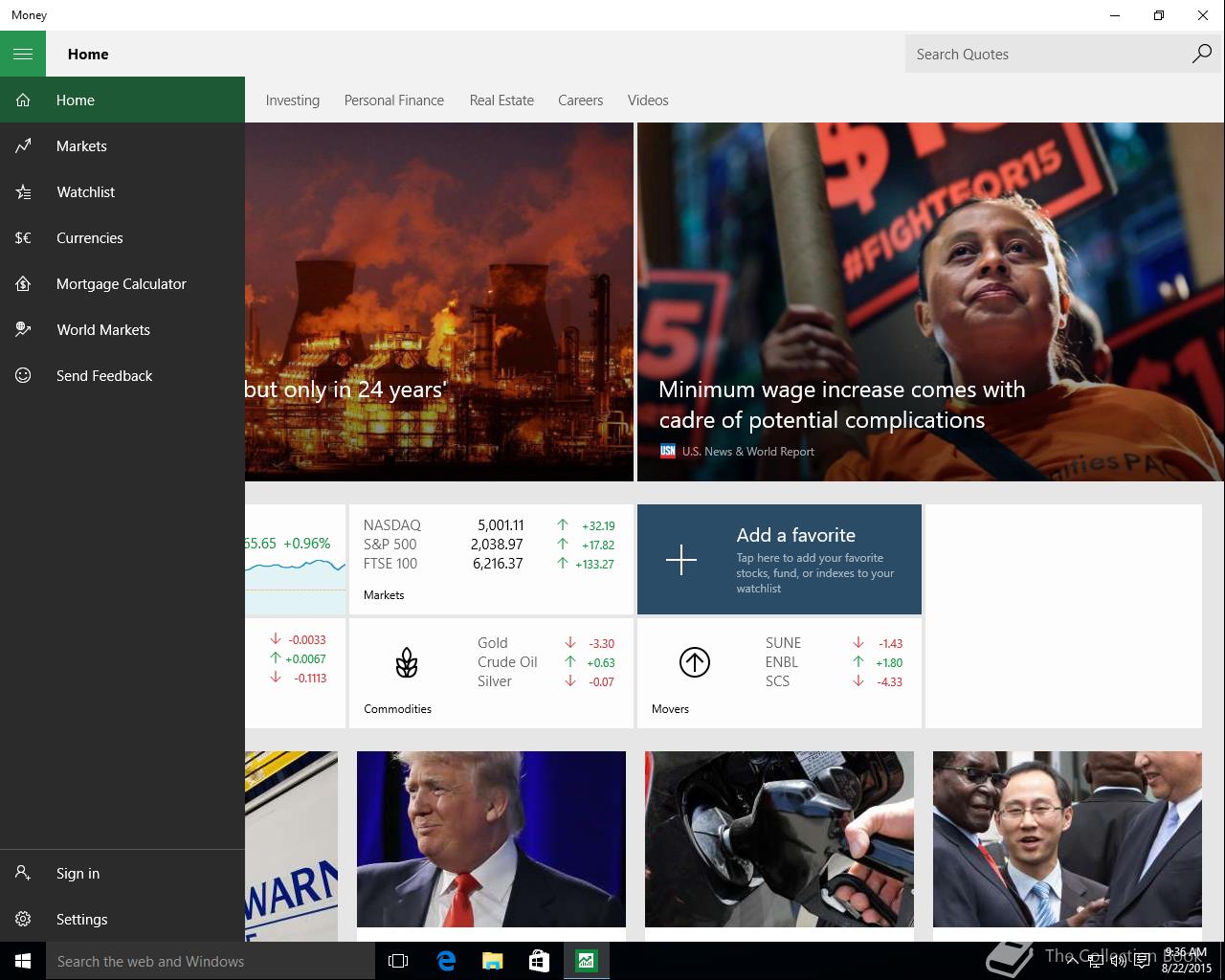Click the Money app taskbar icon
The height and width of the screenshot is (980, 1225).
point(586,961)
